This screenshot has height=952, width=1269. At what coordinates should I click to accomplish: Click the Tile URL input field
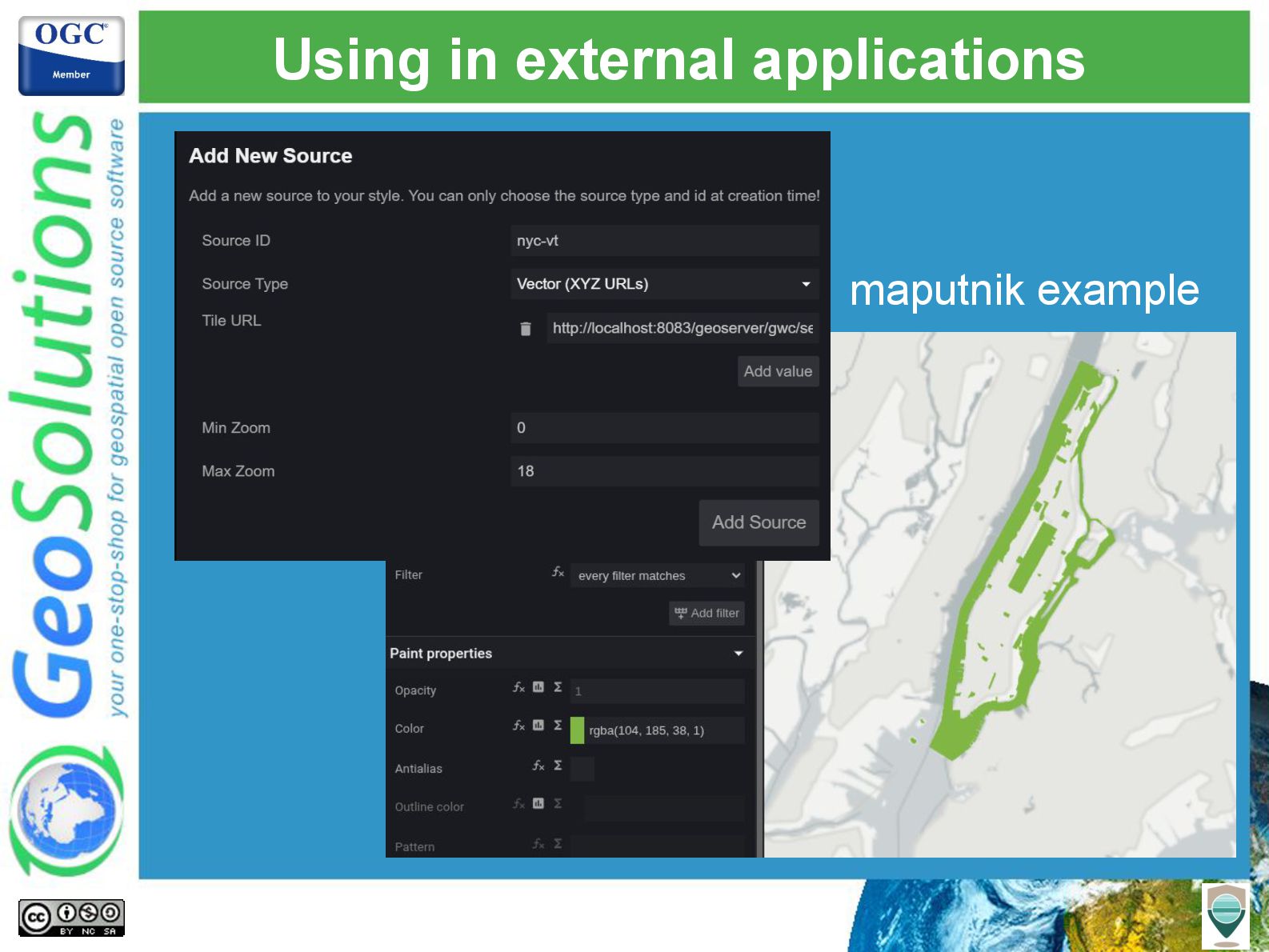click(x=683, y=328)
